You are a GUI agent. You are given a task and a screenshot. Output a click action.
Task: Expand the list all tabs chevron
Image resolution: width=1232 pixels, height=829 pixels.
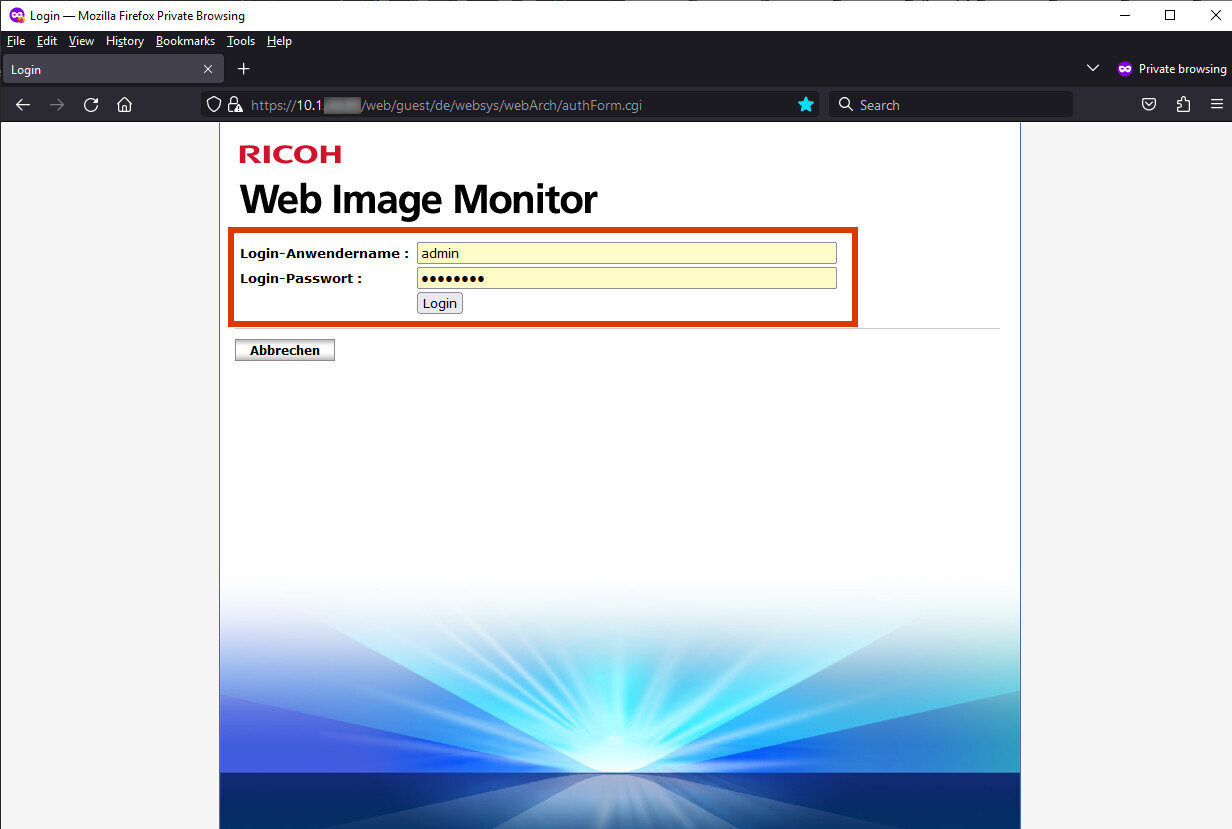(x=1092, y=68)
